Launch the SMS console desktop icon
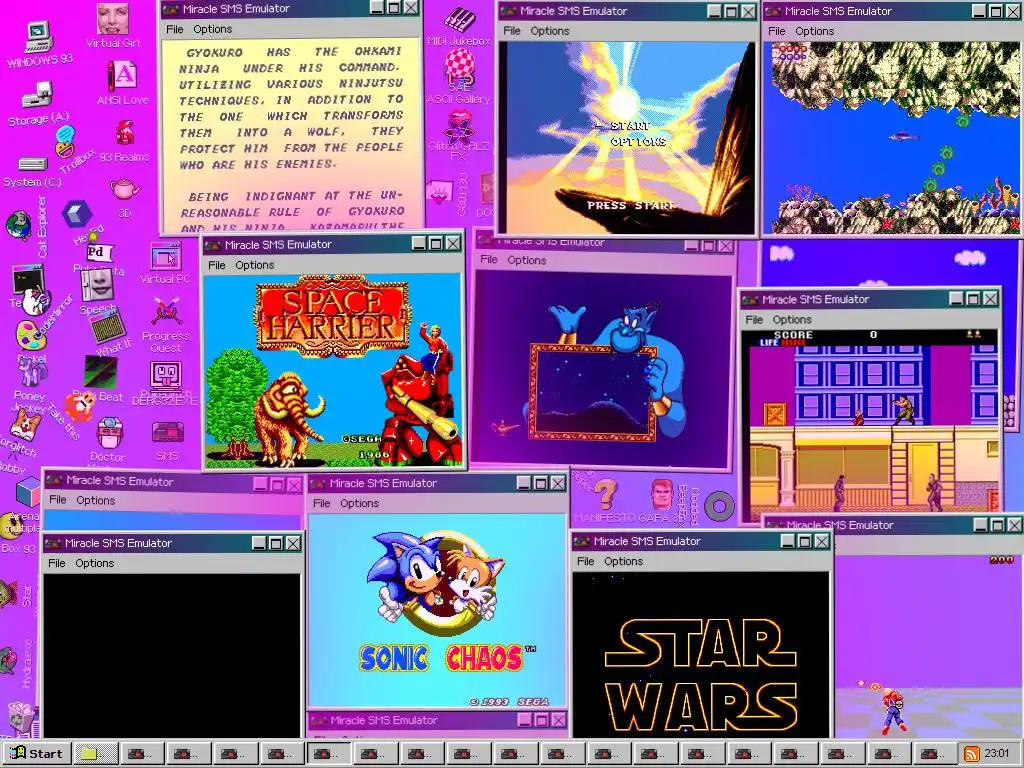Image resolution: width=1024 pixels, height=768 pixels. tap(167, 432)
